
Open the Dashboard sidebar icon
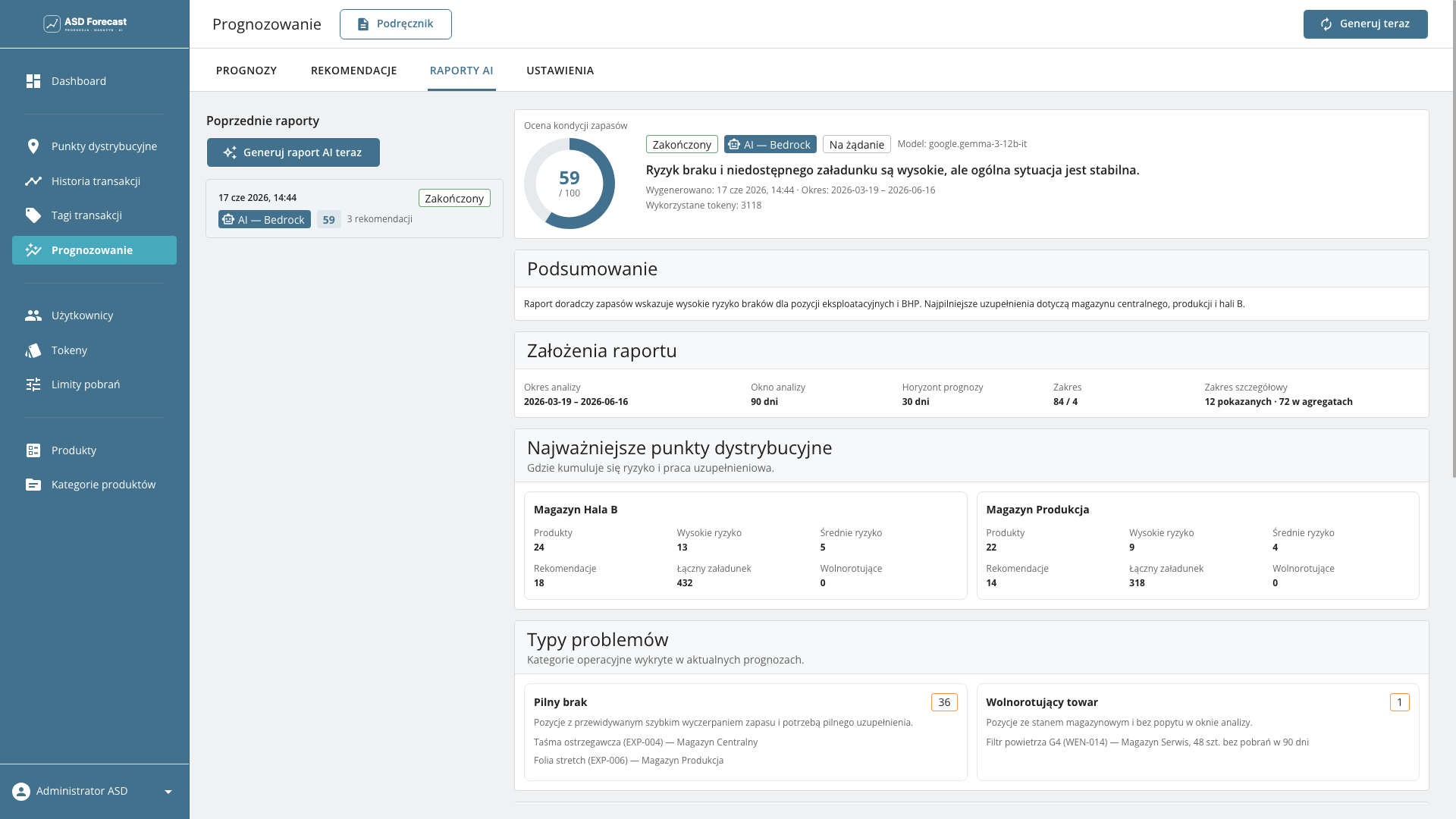33,81
